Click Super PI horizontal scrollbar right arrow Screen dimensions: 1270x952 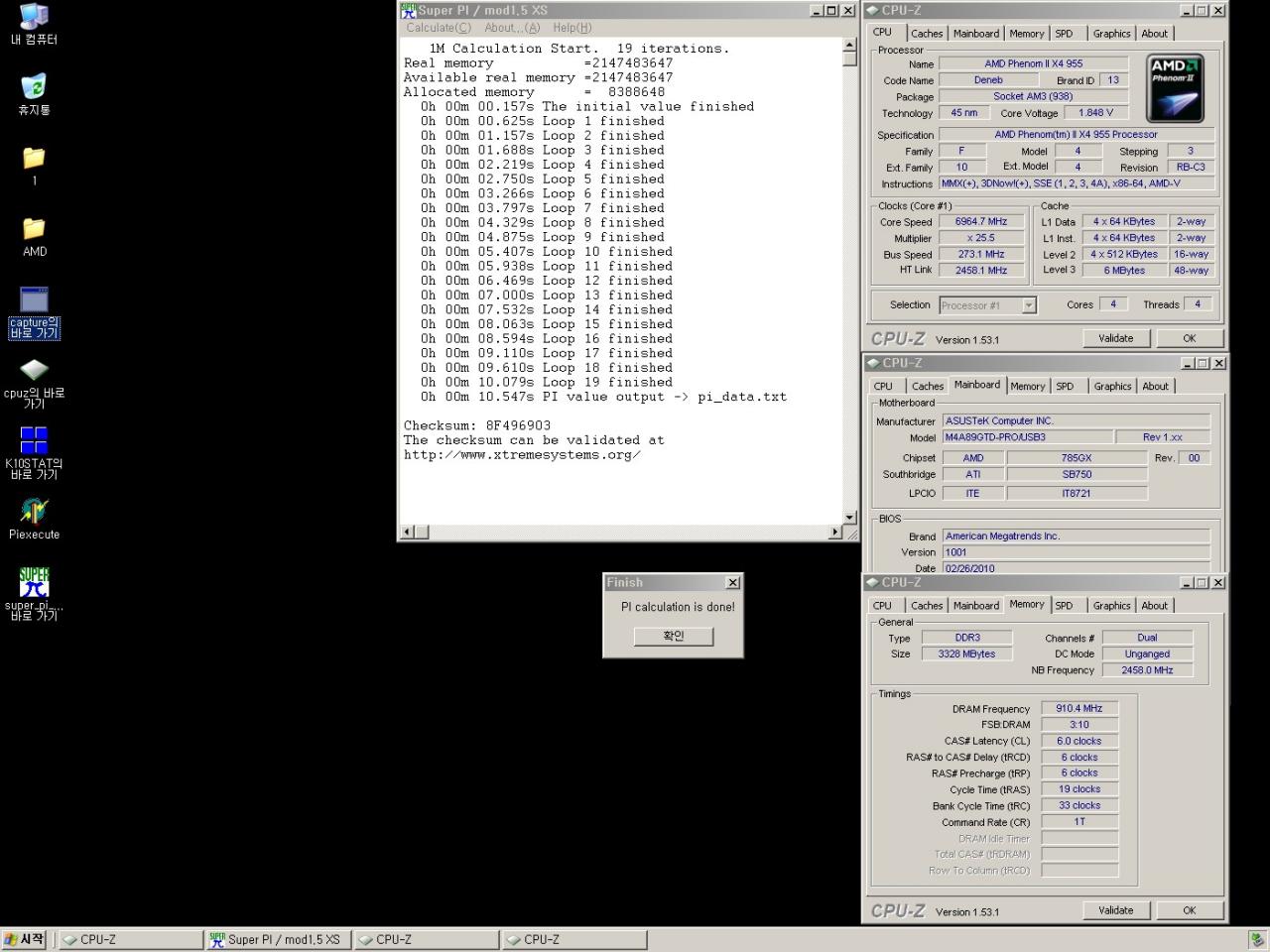tap(834, 532)
